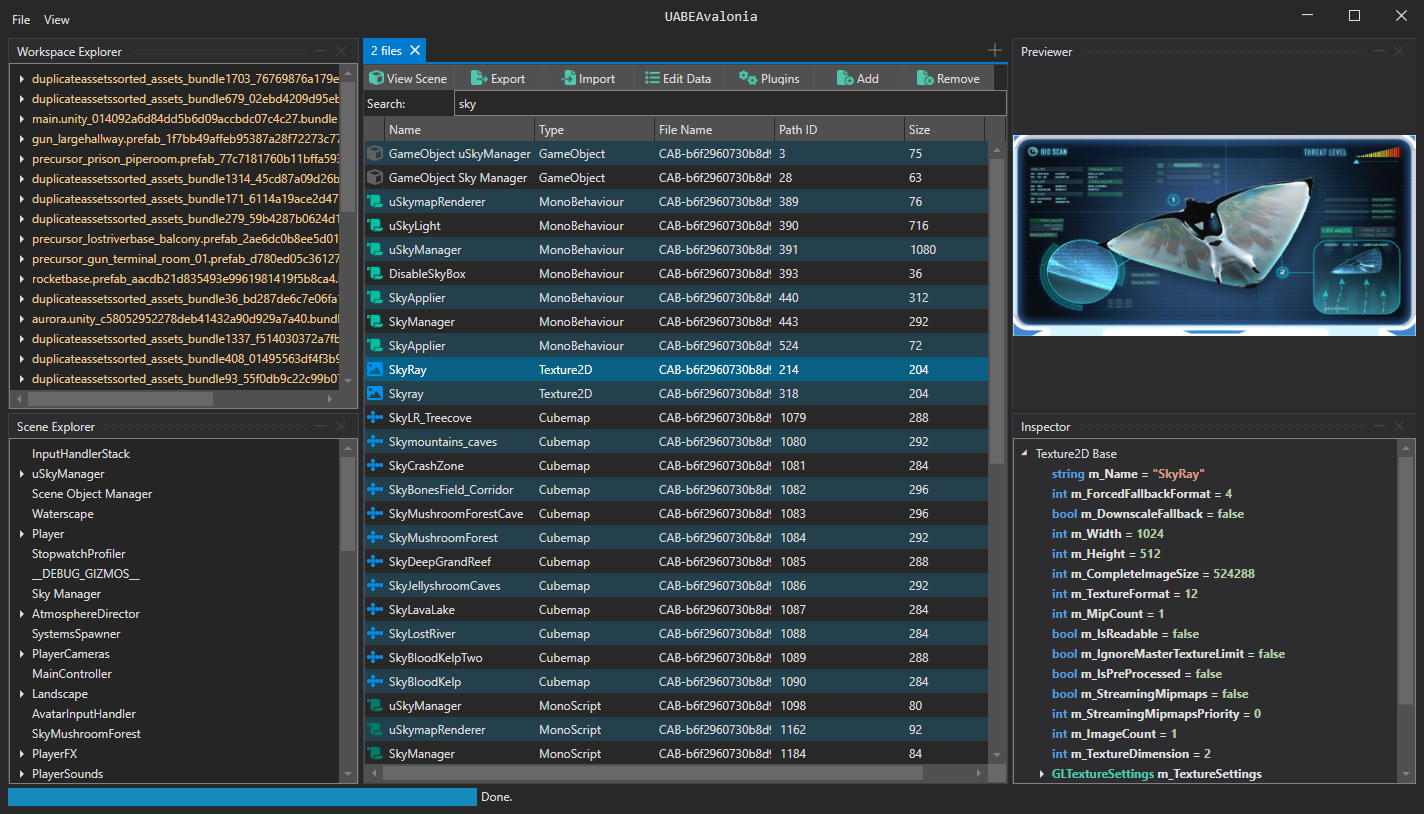Click inside the Search field
Screen dimensions: 1424x814
(600, 103)
